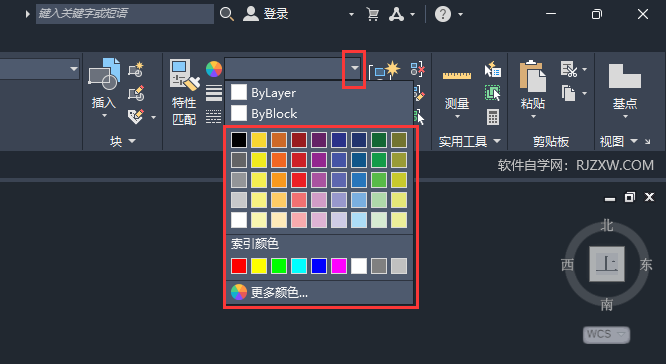The height and width of the screenshot is (364, 666).
Task: Open the dropdown arrow after 登录
Action: coord(351,14)
